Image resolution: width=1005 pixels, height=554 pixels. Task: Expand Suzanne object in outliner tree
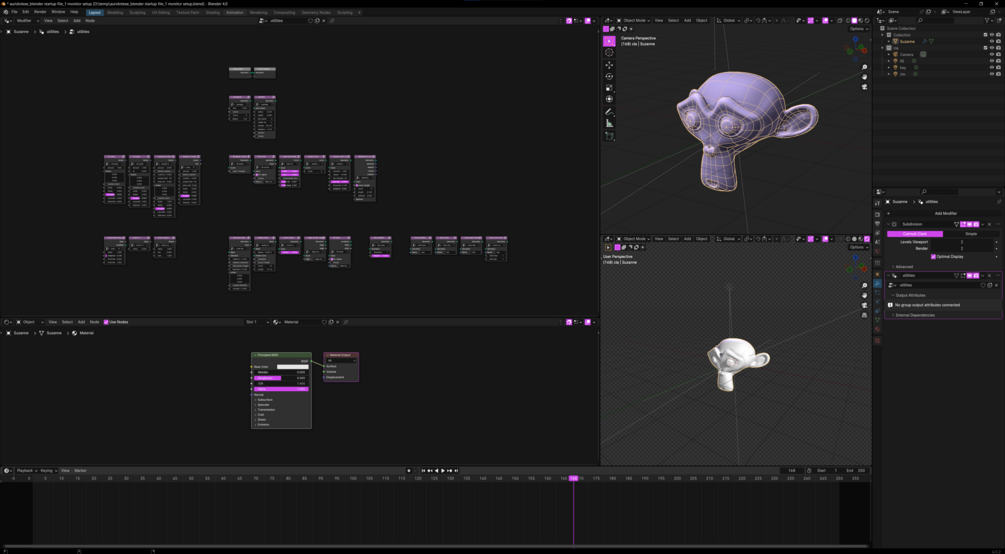pyautogui.click(x=888, y=41)
